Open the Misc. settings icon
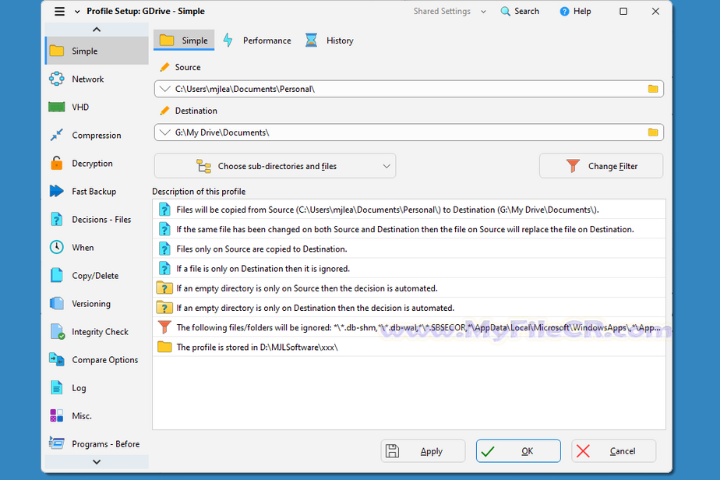720x480 pixels. pyautogui.click(x=56, y=416)
